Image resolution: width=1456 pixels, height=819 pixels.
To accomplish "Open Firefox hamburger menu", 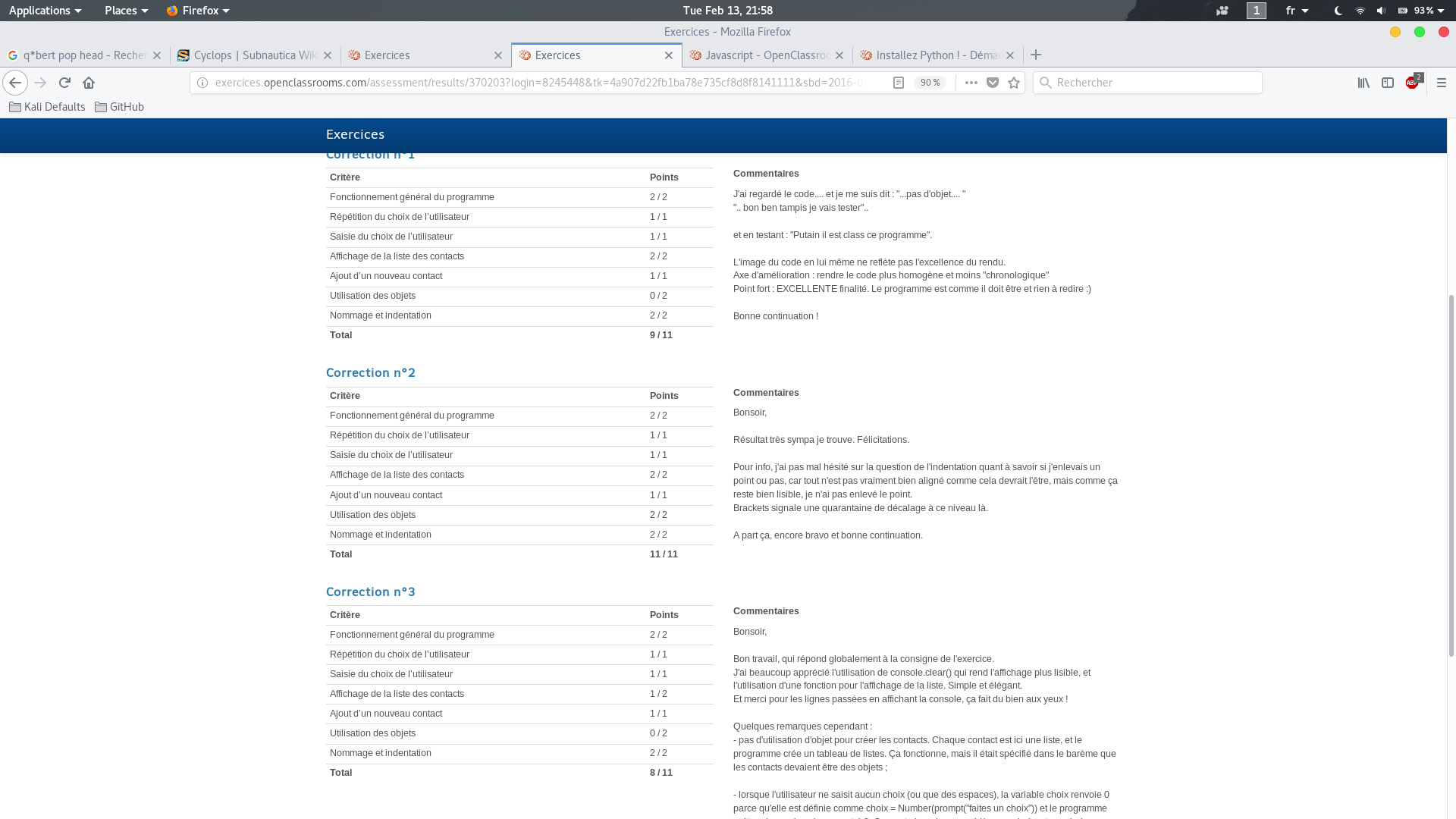I will [1442, 83].
